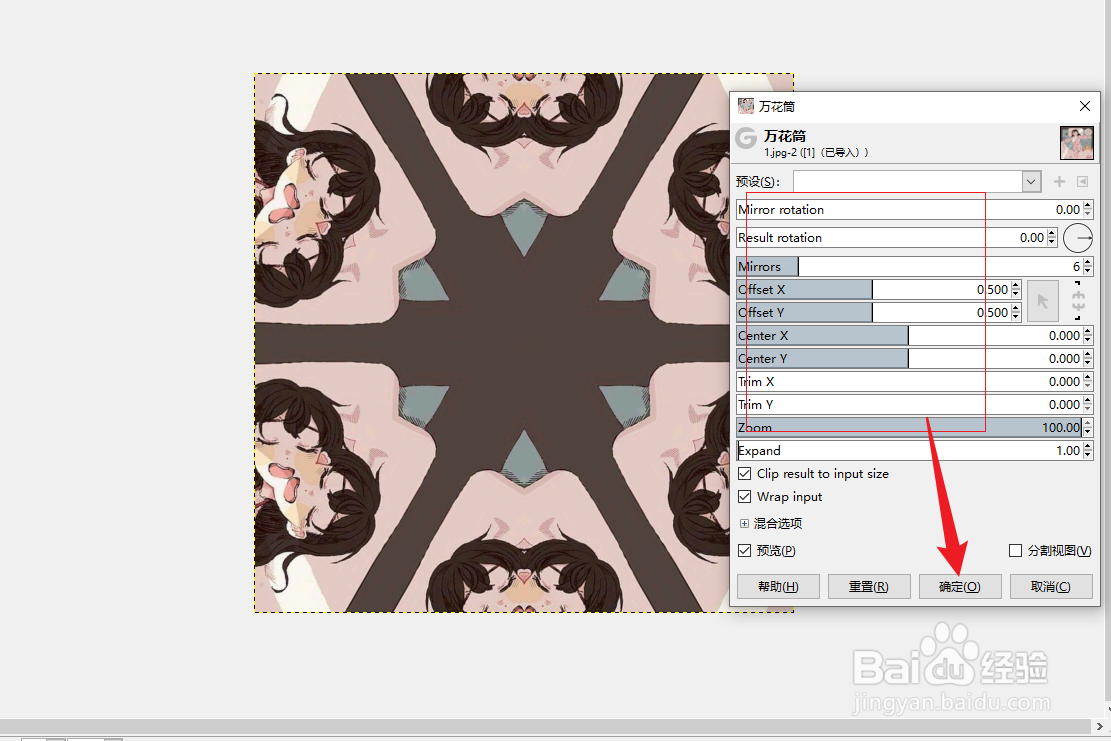The image size is (1111, 741).
Task: Click the horizontal scrollbar track below canvas
Action: point(546,726)
